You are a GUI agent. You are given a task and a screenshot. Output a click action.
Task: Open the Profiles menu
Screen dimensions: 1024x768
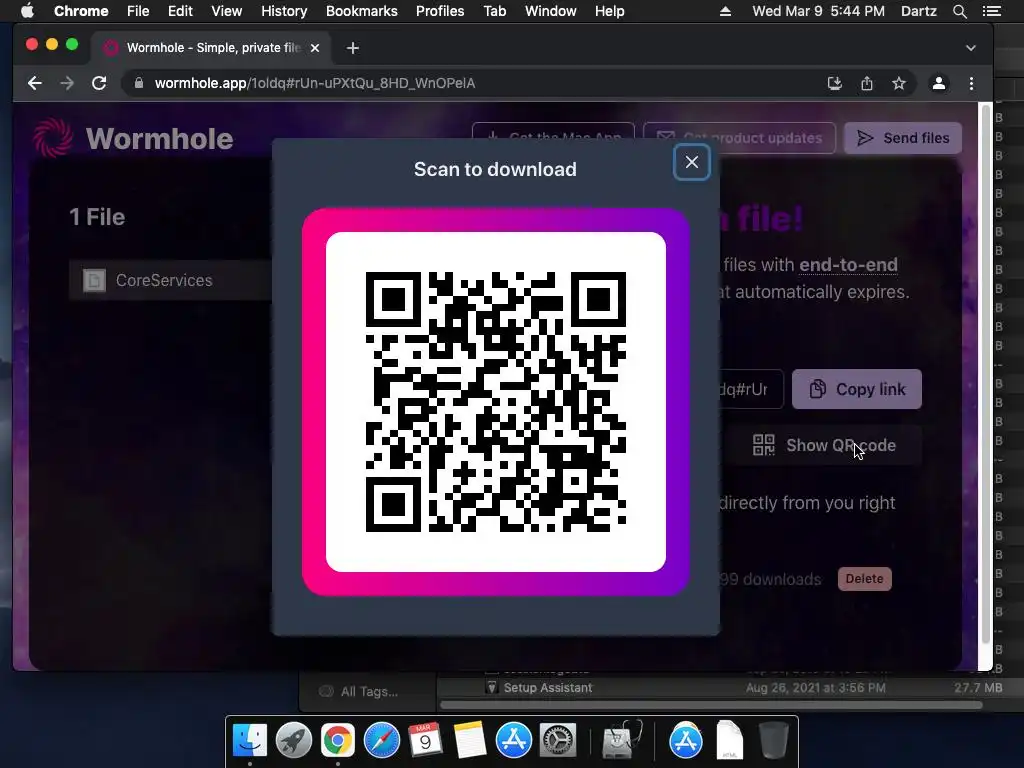tap(440, 11)
